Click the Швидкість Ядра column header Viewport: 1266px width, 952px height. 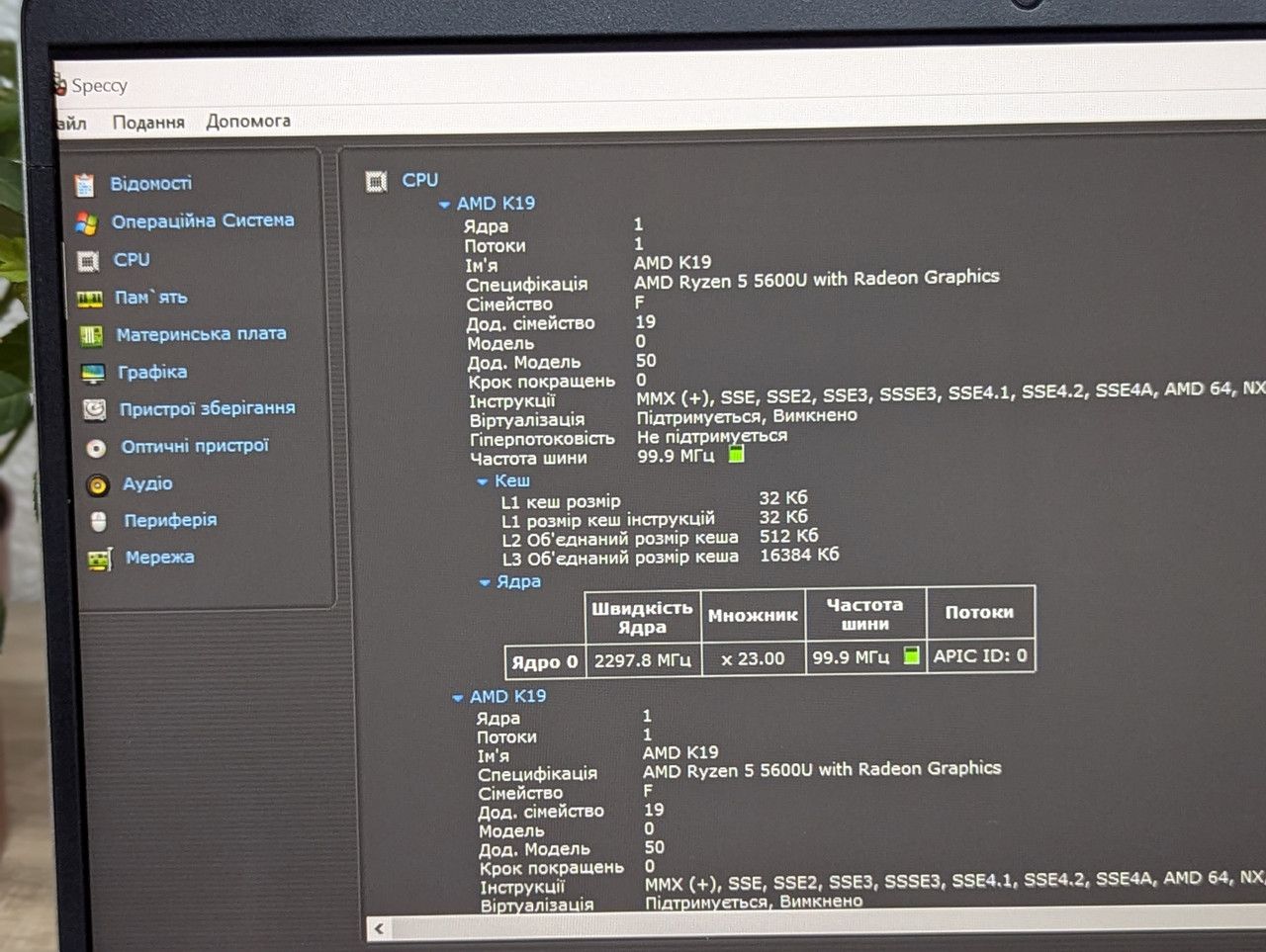coord(642,618)
